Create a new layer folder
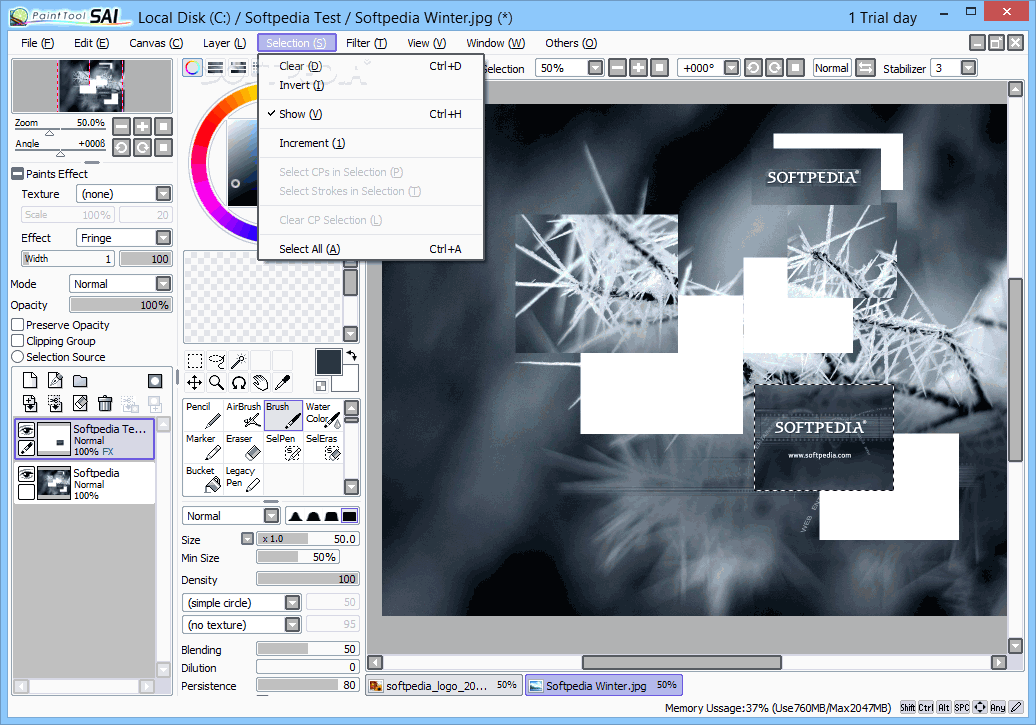Image resolution: width=1036 pixels, height=725 pixels. 80,380
